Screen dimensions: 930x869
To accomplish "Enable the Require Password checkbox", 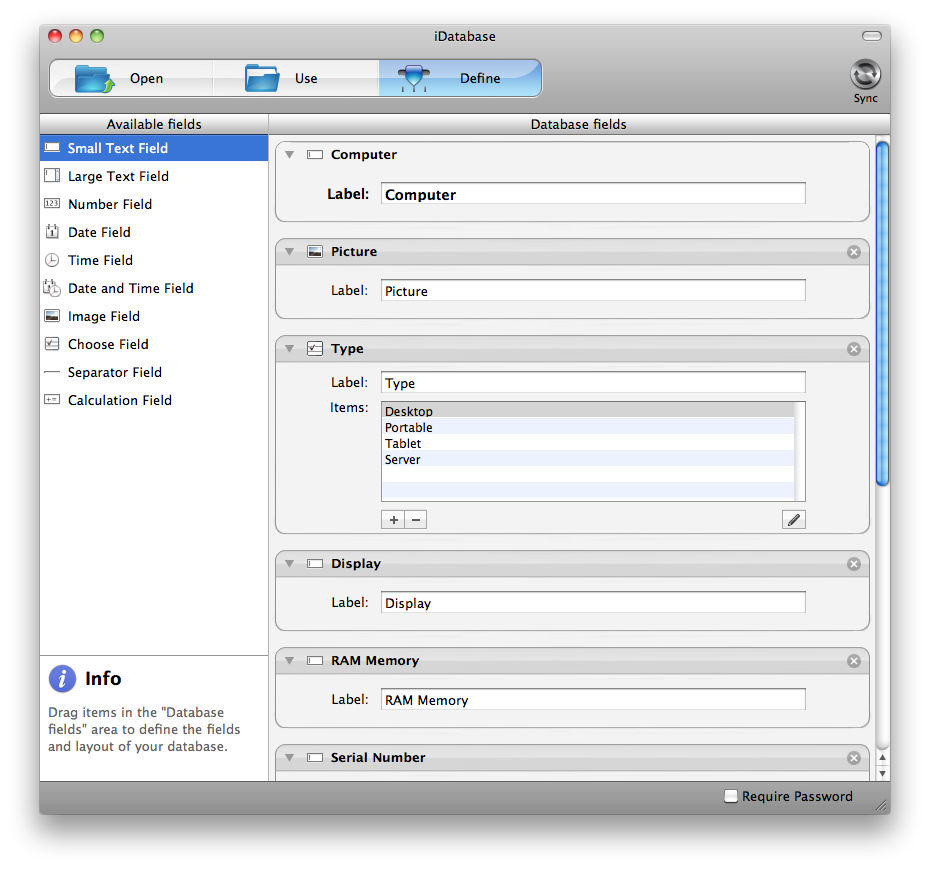I will pos(731,797).
